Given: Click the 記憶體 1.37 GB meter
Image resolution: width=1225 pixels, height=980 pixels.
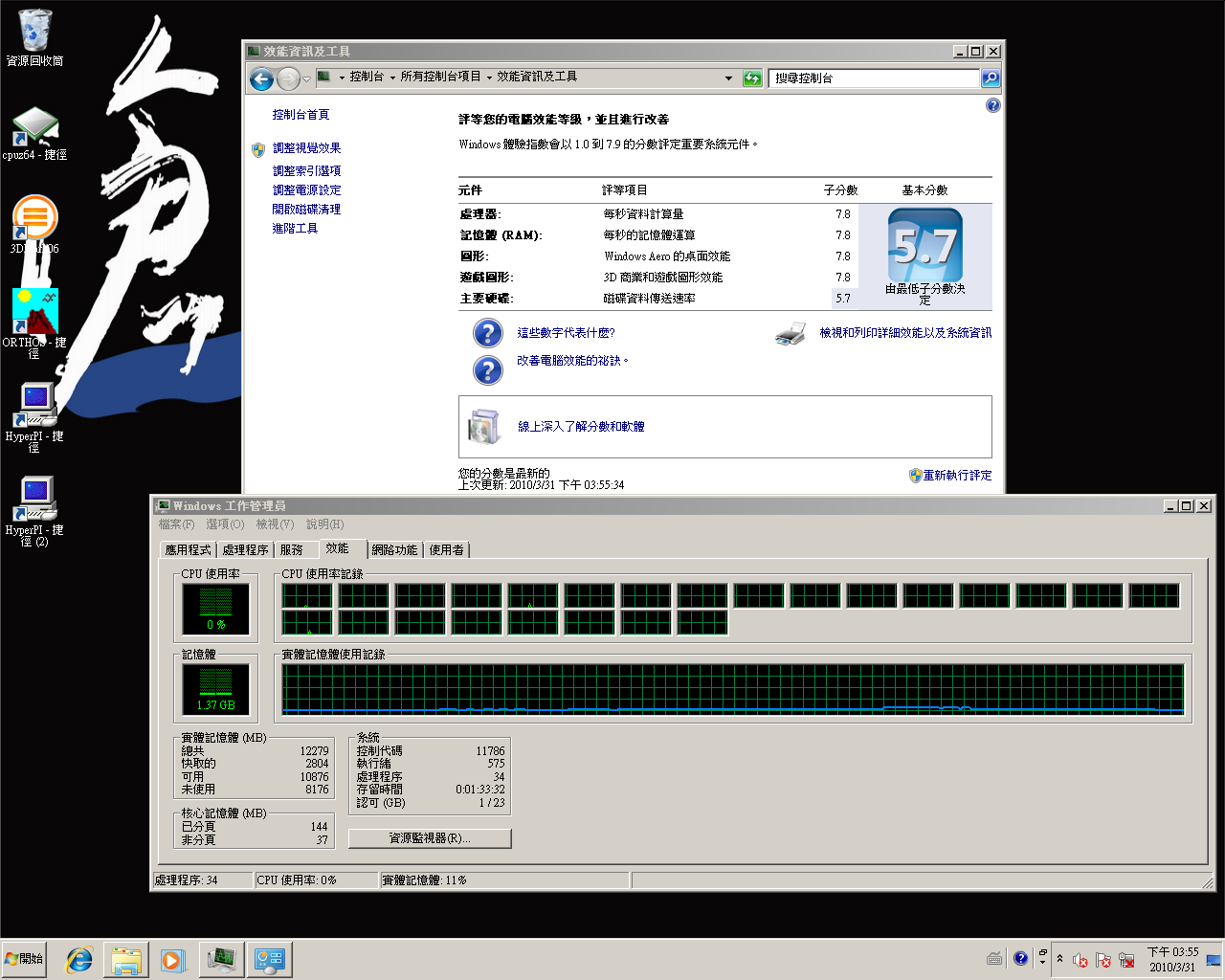Looking at the screenshot, I should point(216,690).
